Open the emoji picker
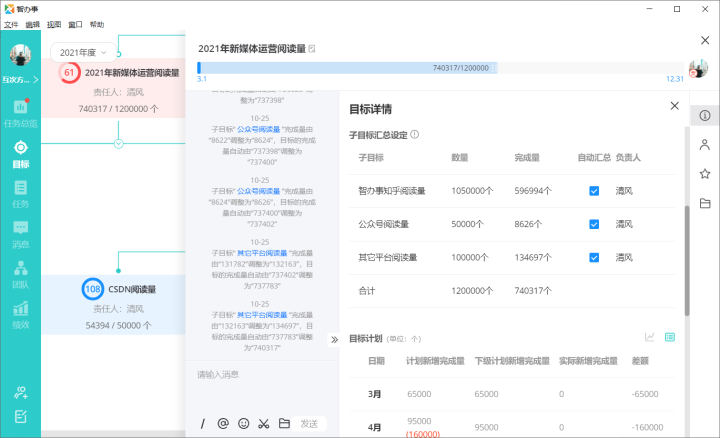Viewport: 720px width, 438px height. (243, 423)
